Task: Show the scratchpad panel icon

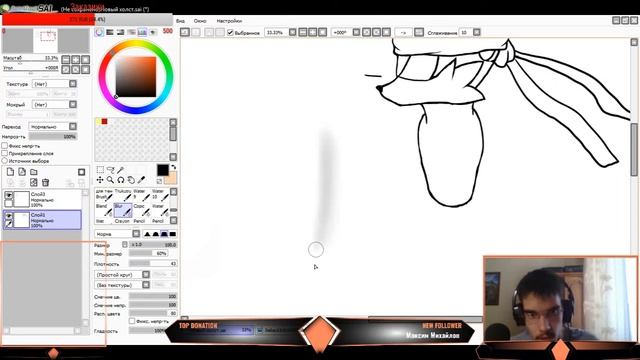Action: (x=153, y=32)
